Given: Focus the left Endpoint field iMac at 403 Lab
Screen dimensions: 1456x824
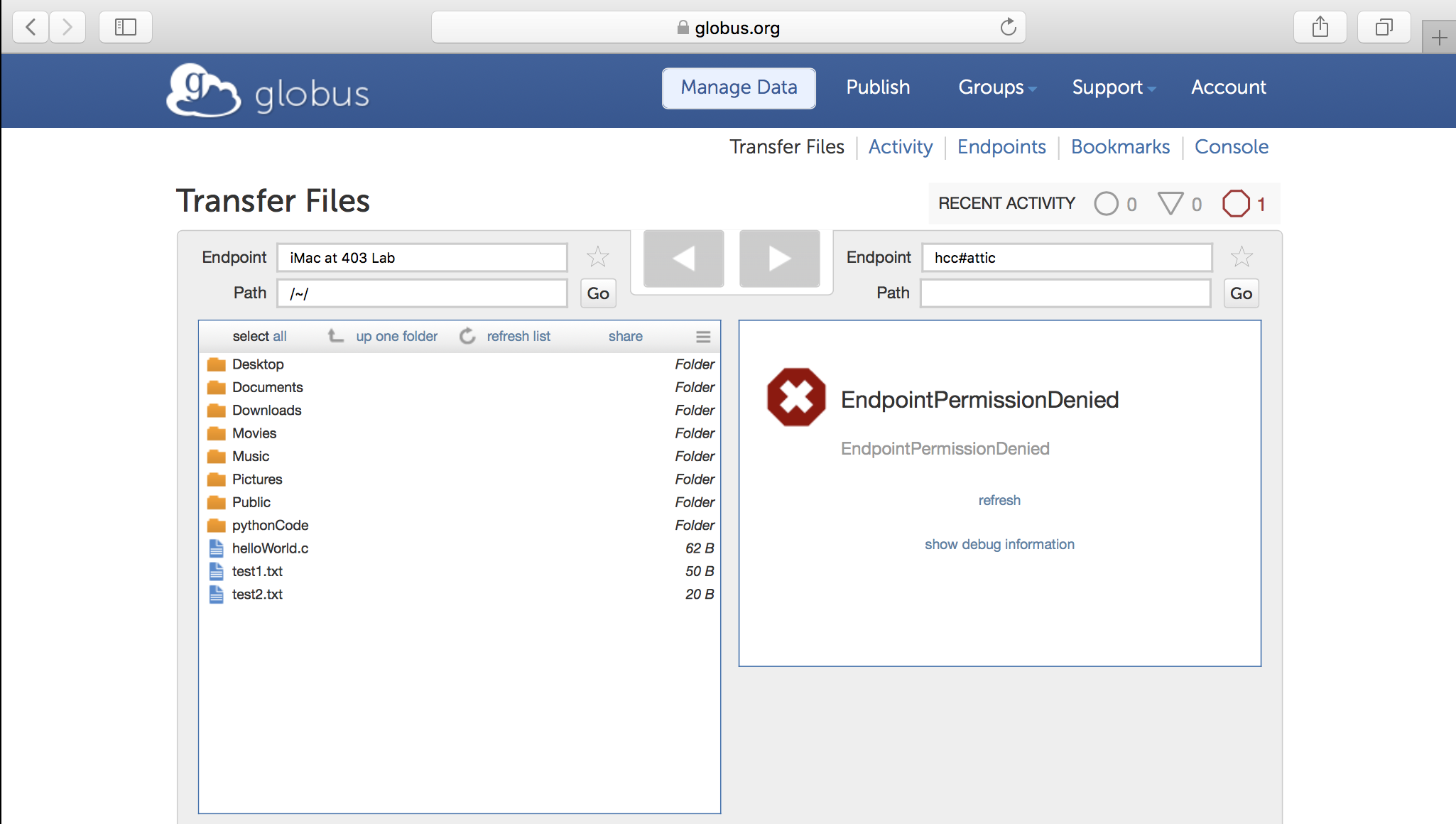Looking at the screenshot, I should point(423,257).
